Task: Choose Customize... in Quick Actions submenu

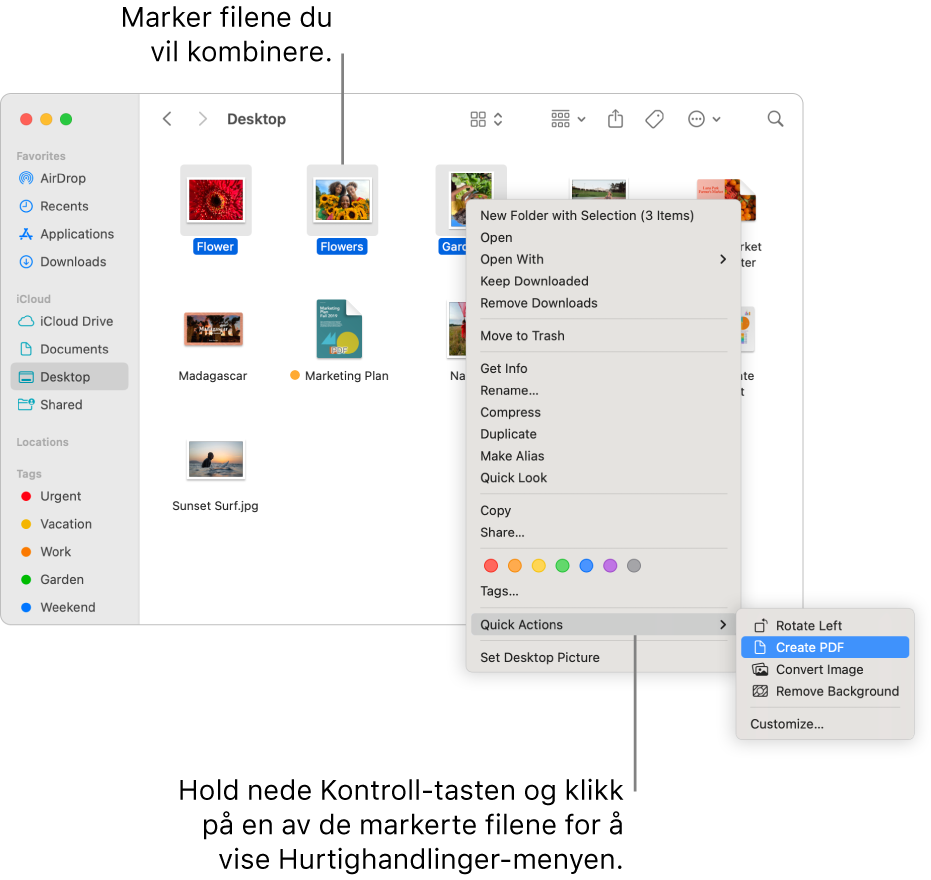Action: click(825, 724)
